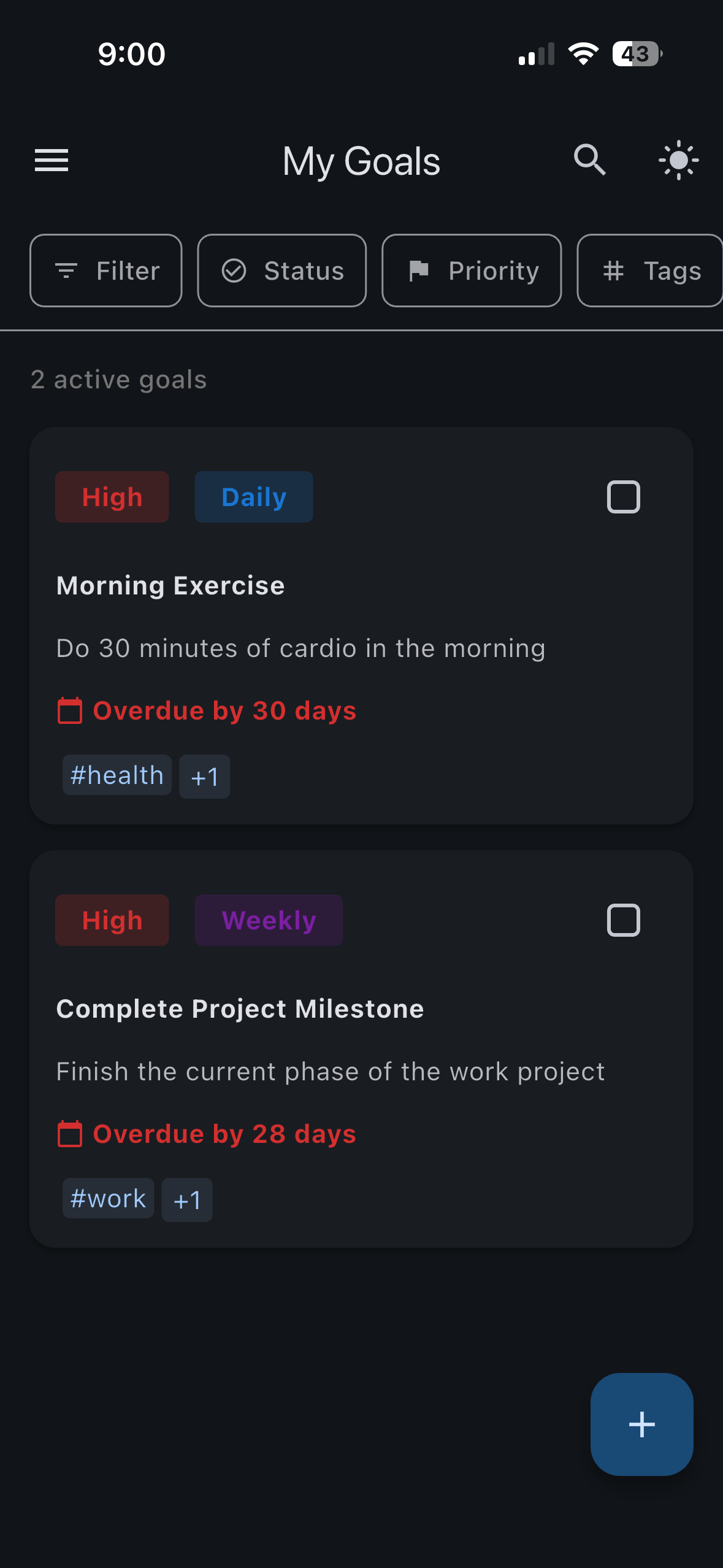The image size is (723, 1568).
Task: Select the status checkmark icon
Action: point(236,271)
